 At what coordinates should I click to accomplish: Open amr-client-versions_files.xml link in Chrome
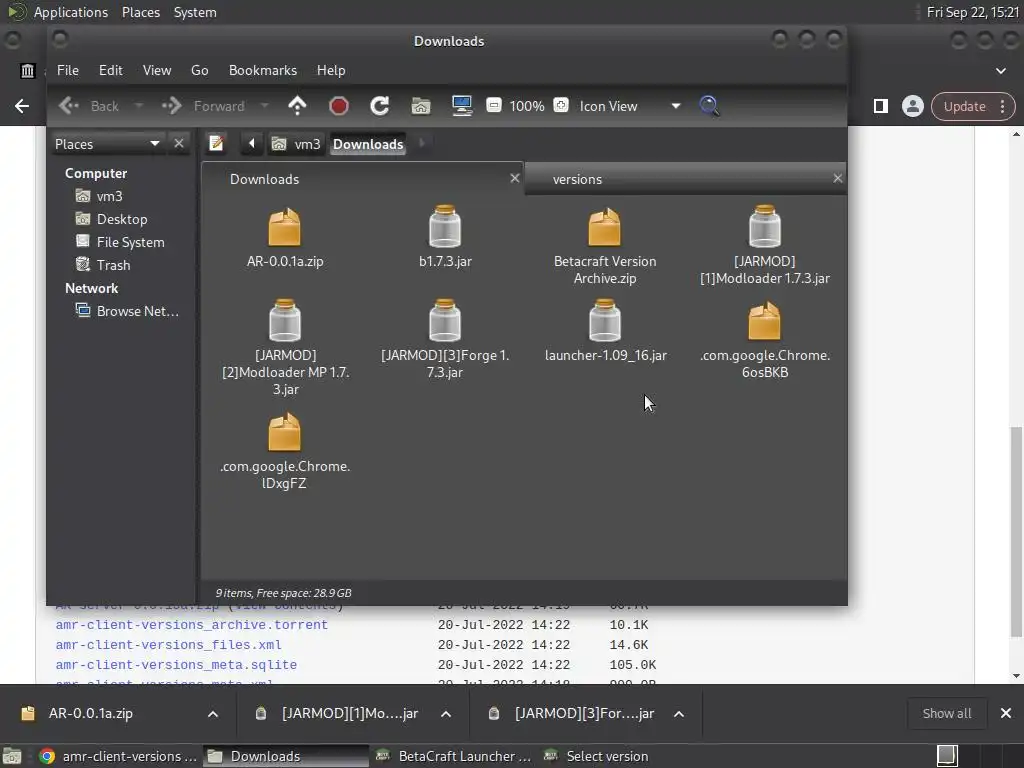(x=168, y=645)
